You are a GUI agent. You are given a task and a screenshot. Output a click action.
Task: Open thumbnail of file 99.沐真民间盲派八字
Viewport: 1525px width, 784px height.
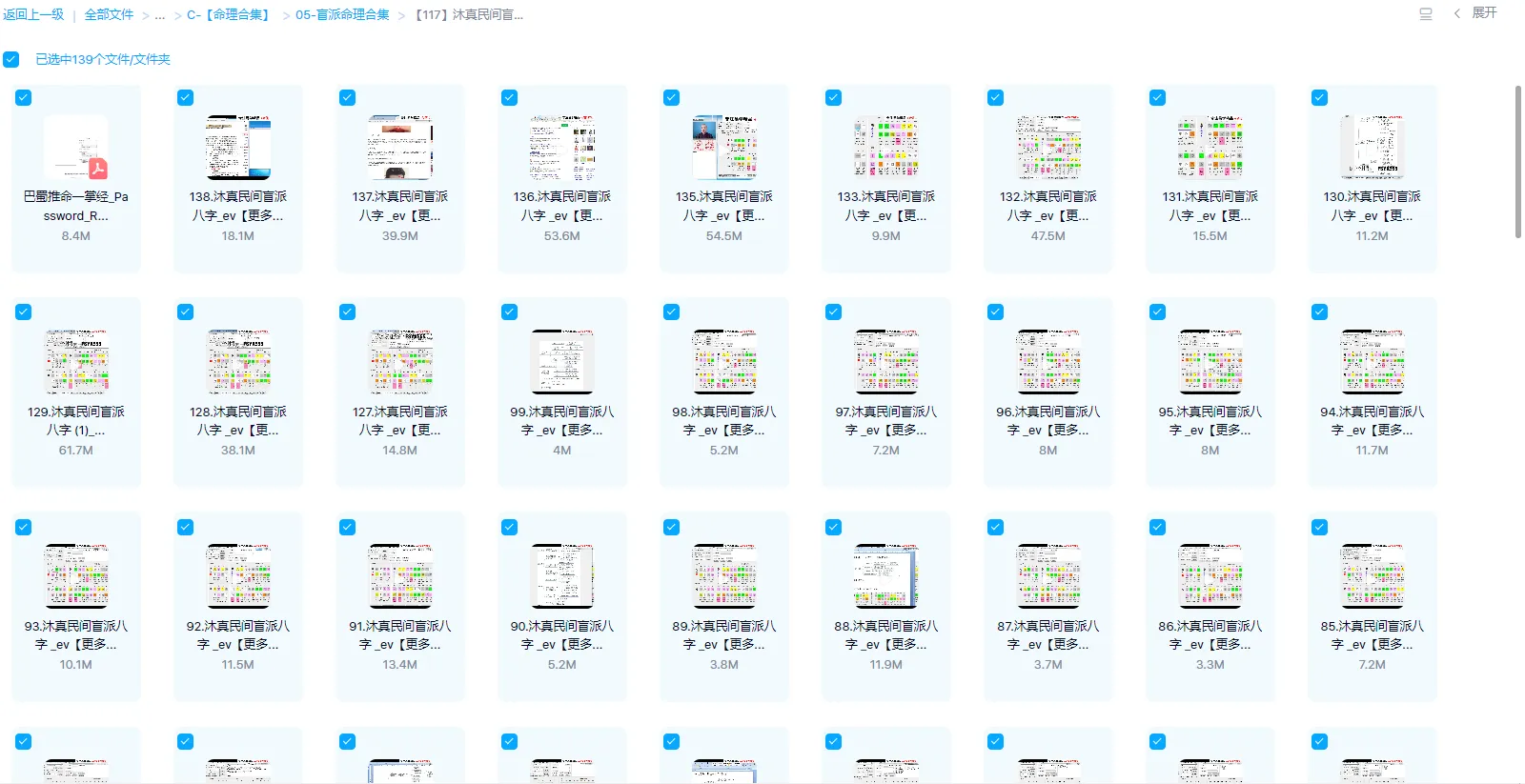[x=562, y=362]
